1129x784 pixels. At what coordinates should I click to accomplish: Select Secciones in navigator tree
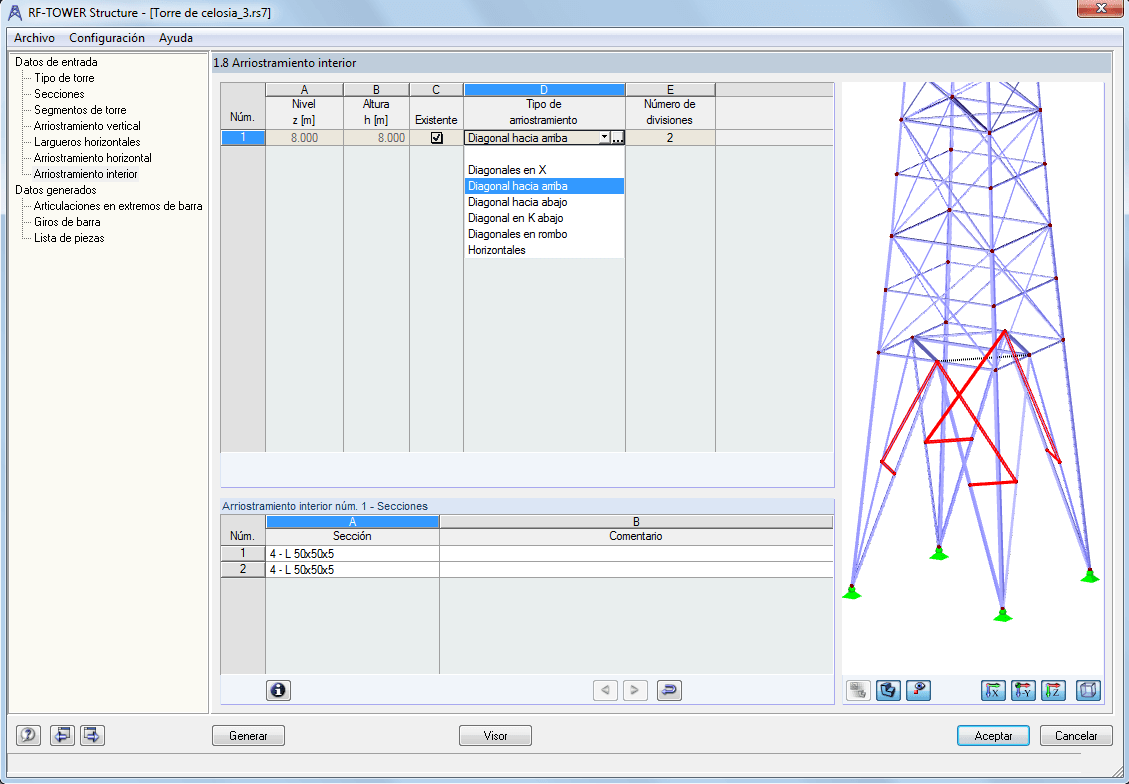59,94
